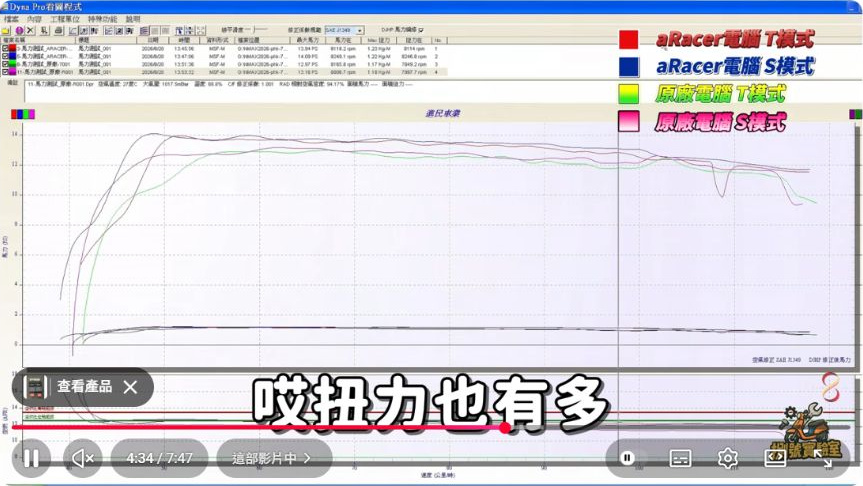Click the first cursor tool icon
This screenshot has width=863, height=486.
[179, 31]
